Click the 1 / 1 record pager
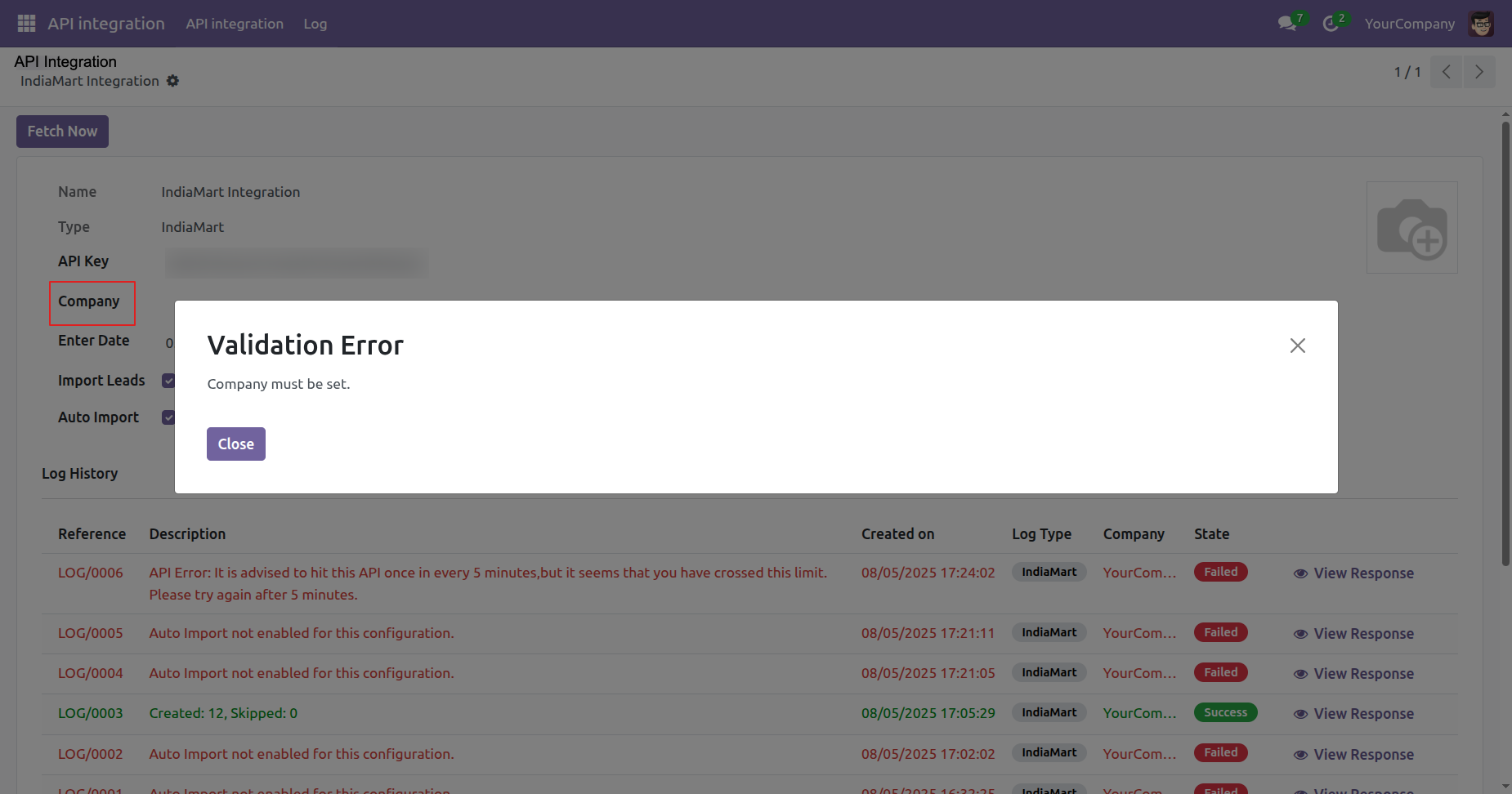This screenshot has height=794, width=1512. 1407,72
